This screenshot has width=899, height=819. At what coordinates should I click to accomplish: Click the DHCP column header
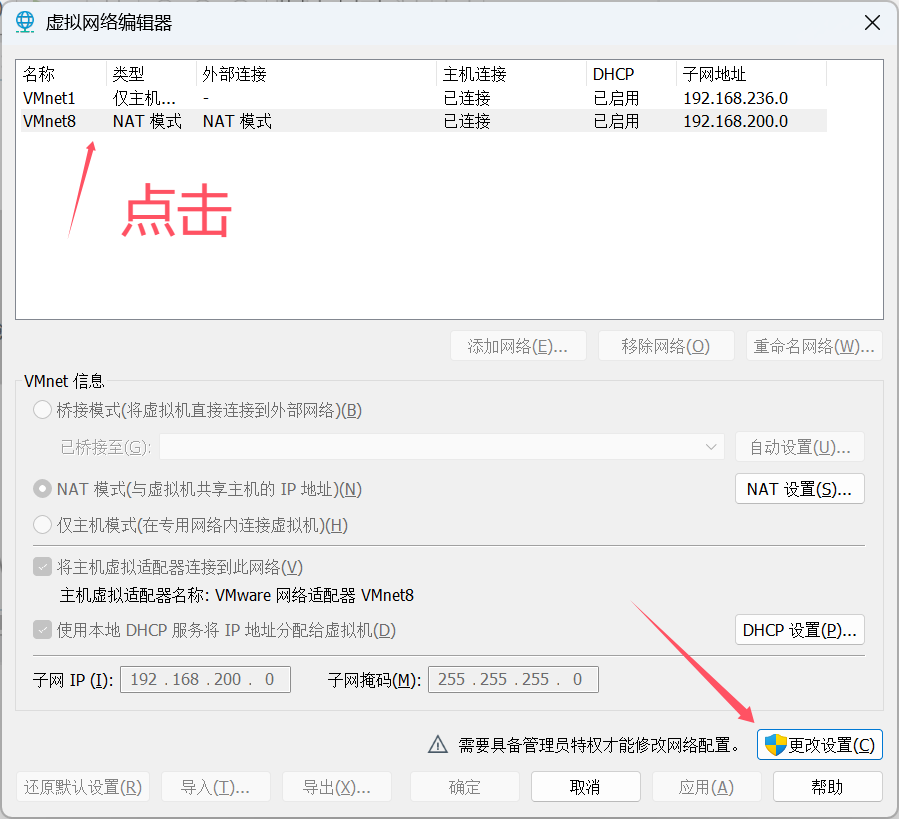(x=632, y=74)
